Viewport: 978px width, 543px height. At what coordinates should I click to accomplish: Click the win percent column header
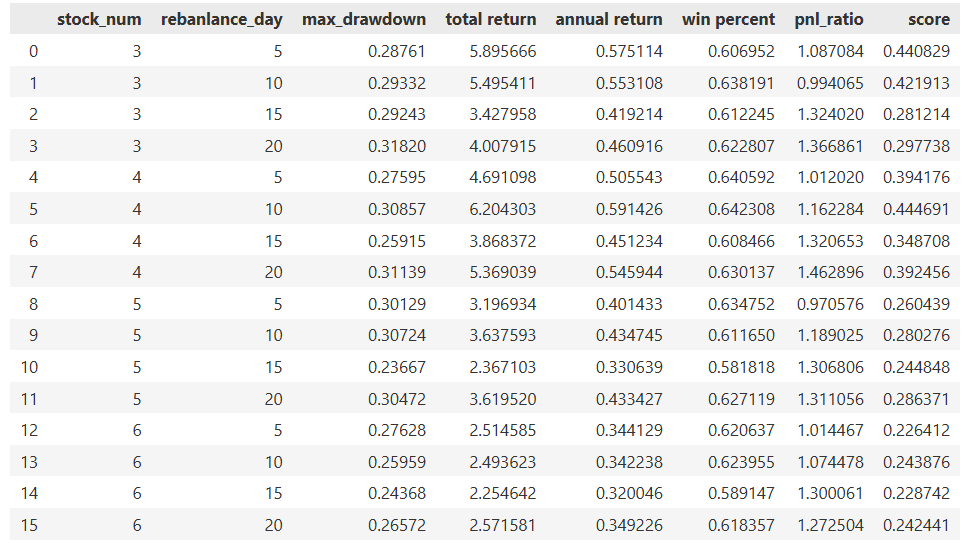728,19
